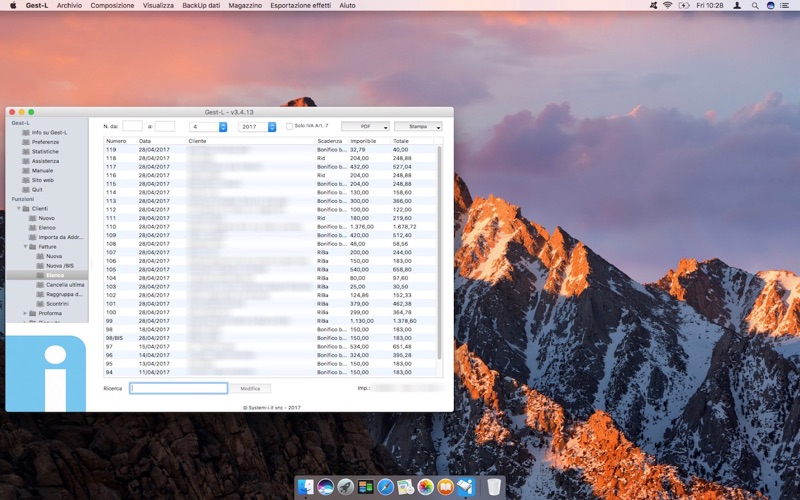Open Notification Center list icon
The width and height of the screenshot is (800, 500).
pos(785,5)
